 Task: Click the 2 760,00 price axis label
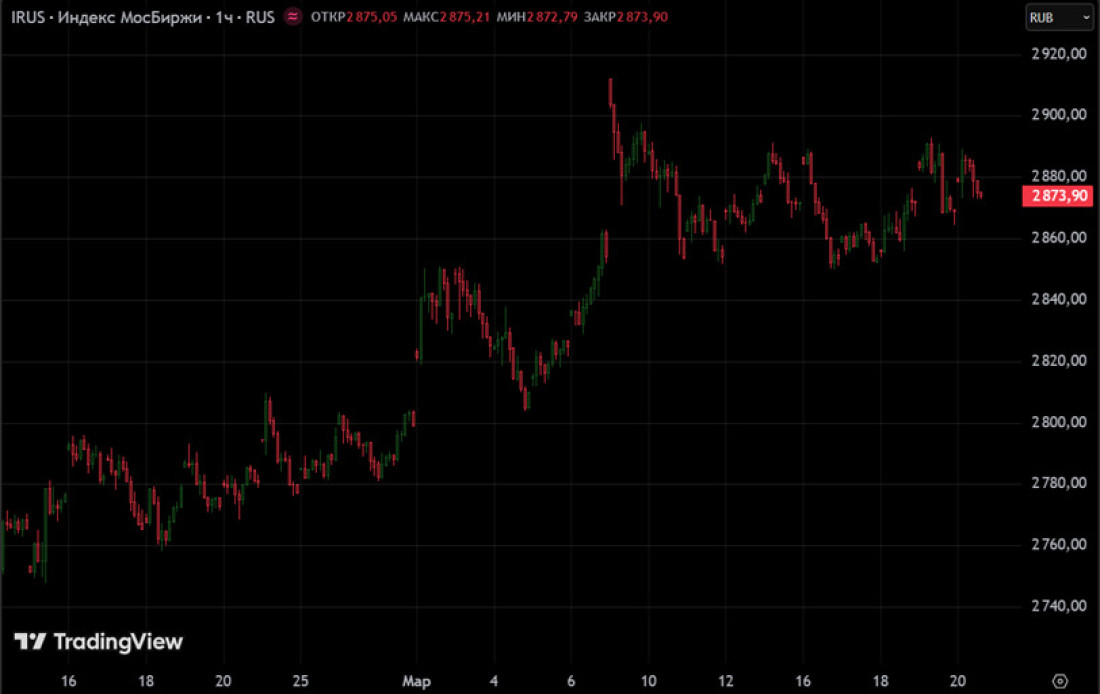coord(1059,544)
